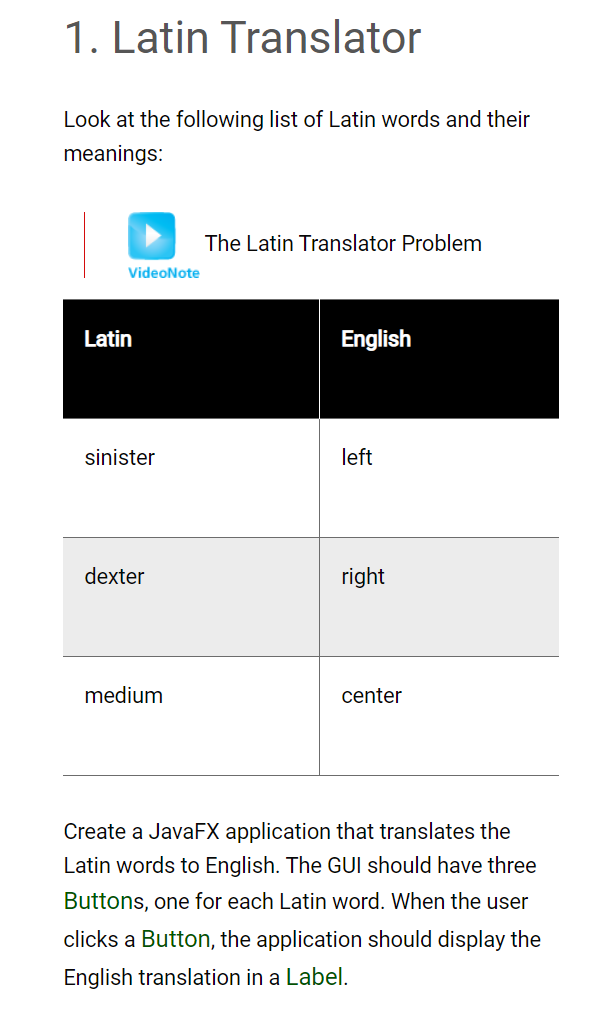
Task: Open the green Label link
Action: coord(314,977)
